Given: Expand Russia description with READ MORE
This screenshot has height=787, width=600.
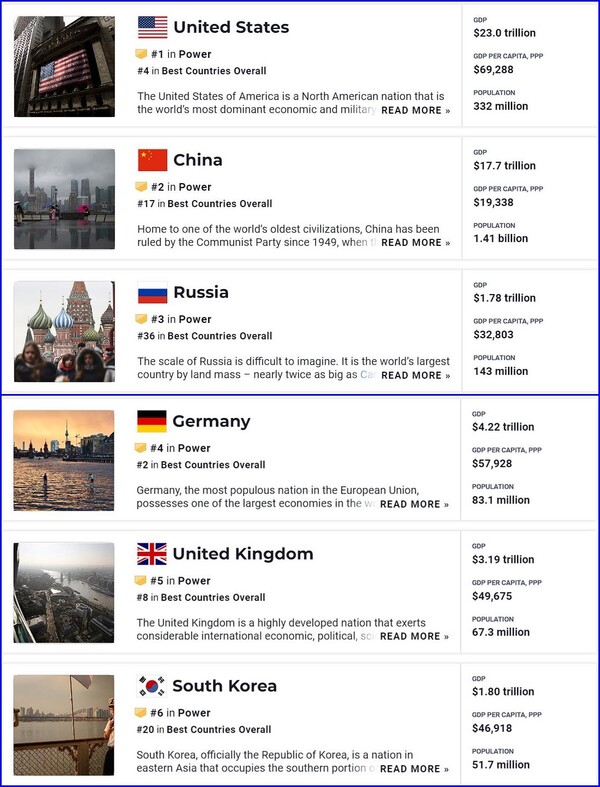Looking at the screenshot, I should (x=415, y=376).
